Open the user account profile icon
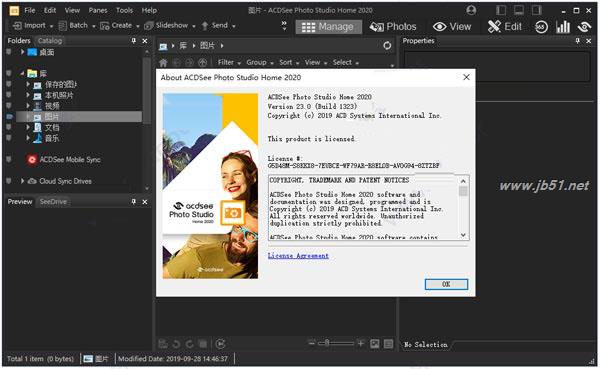This screenshot has width=600, height=369. tap(471, 10)
